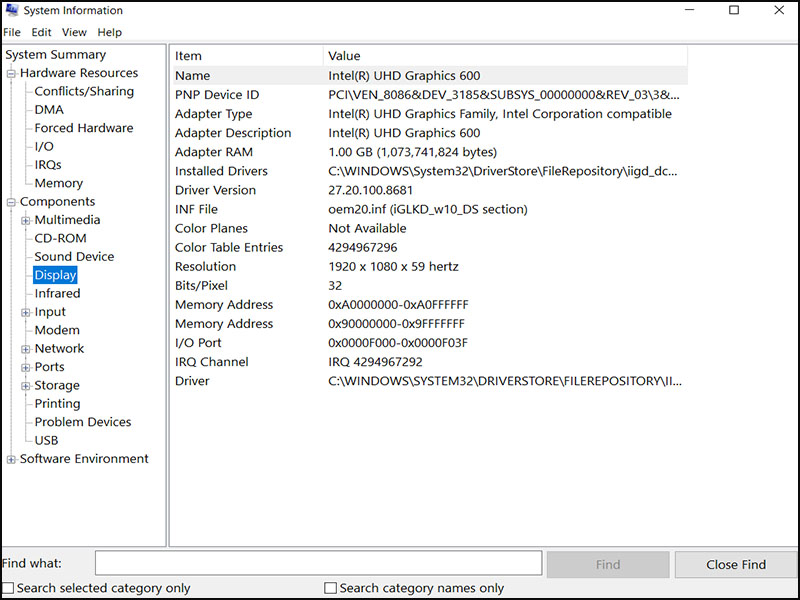Select the Display tree item

pyautogui.click(x=55, y=275)
